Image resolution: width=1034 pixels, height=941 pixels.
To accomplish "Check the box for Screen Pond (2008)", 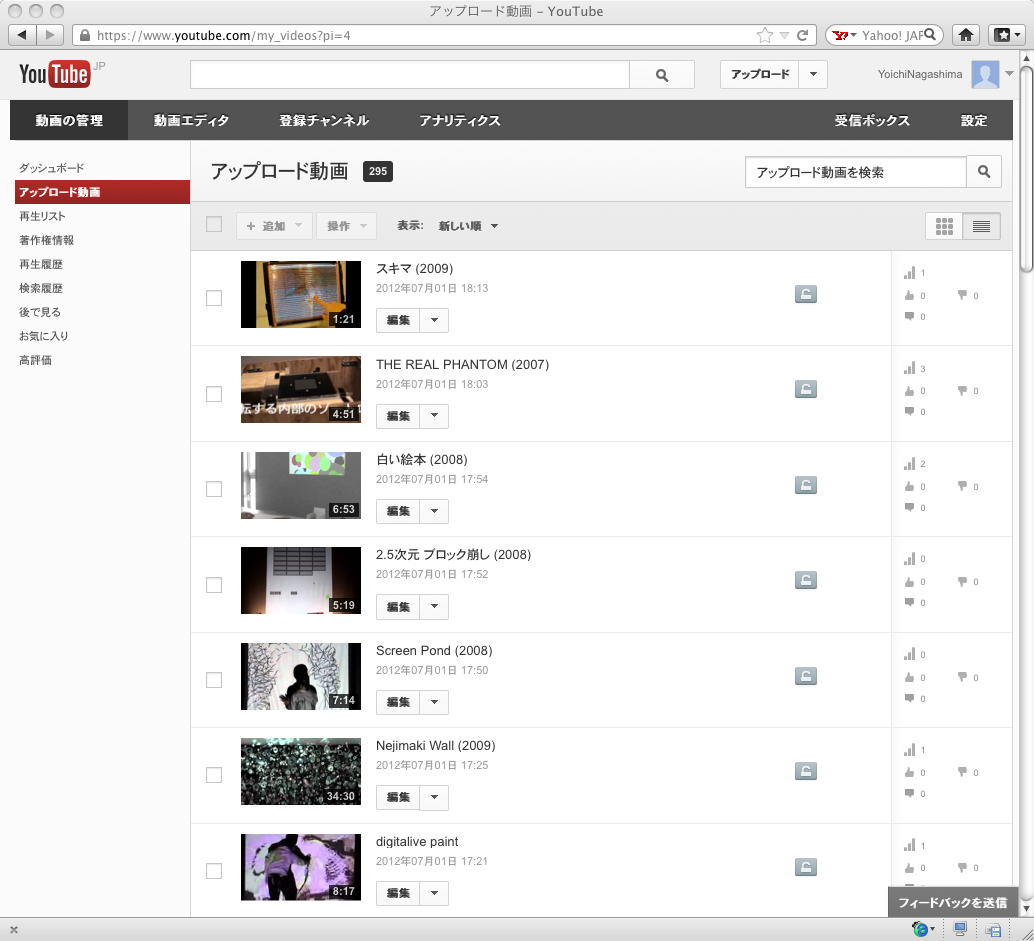I will 214,680.
